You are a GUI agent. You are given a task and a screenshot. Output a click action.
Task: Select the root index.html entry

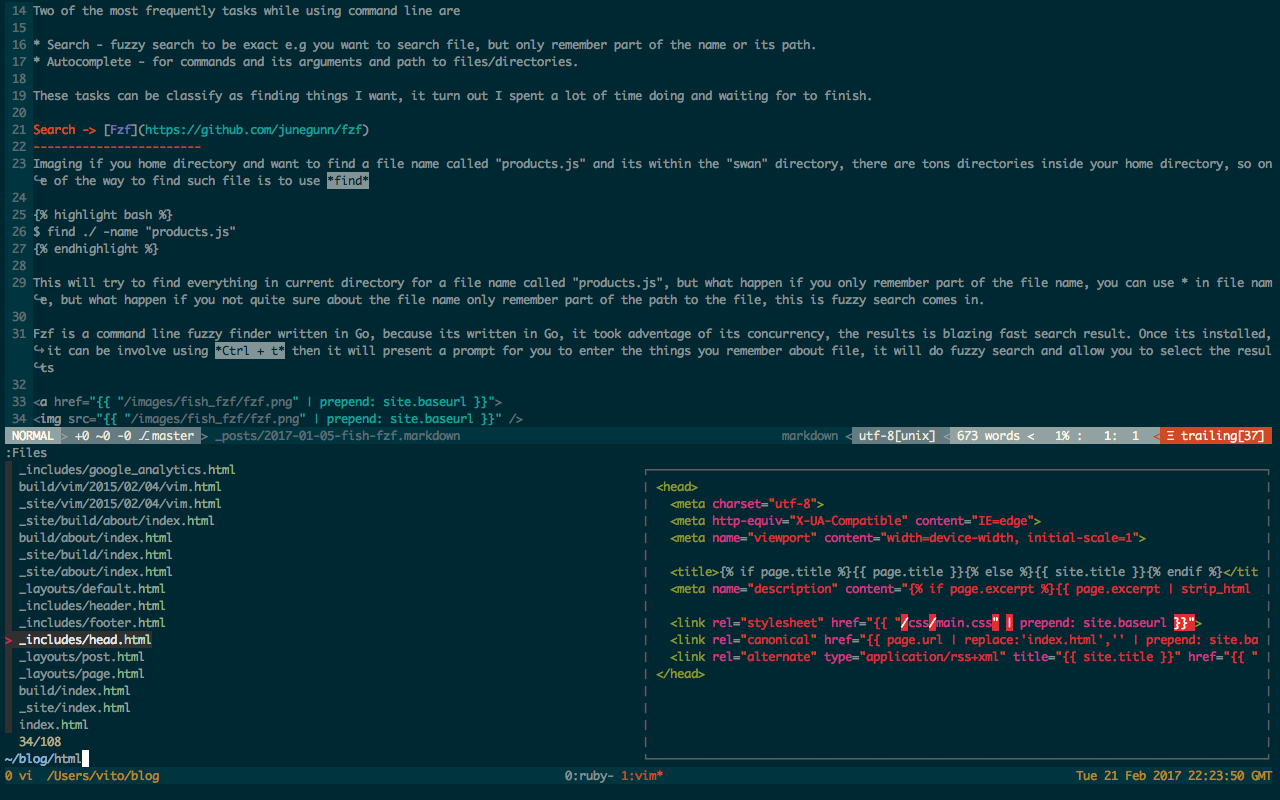pos(53,724)
